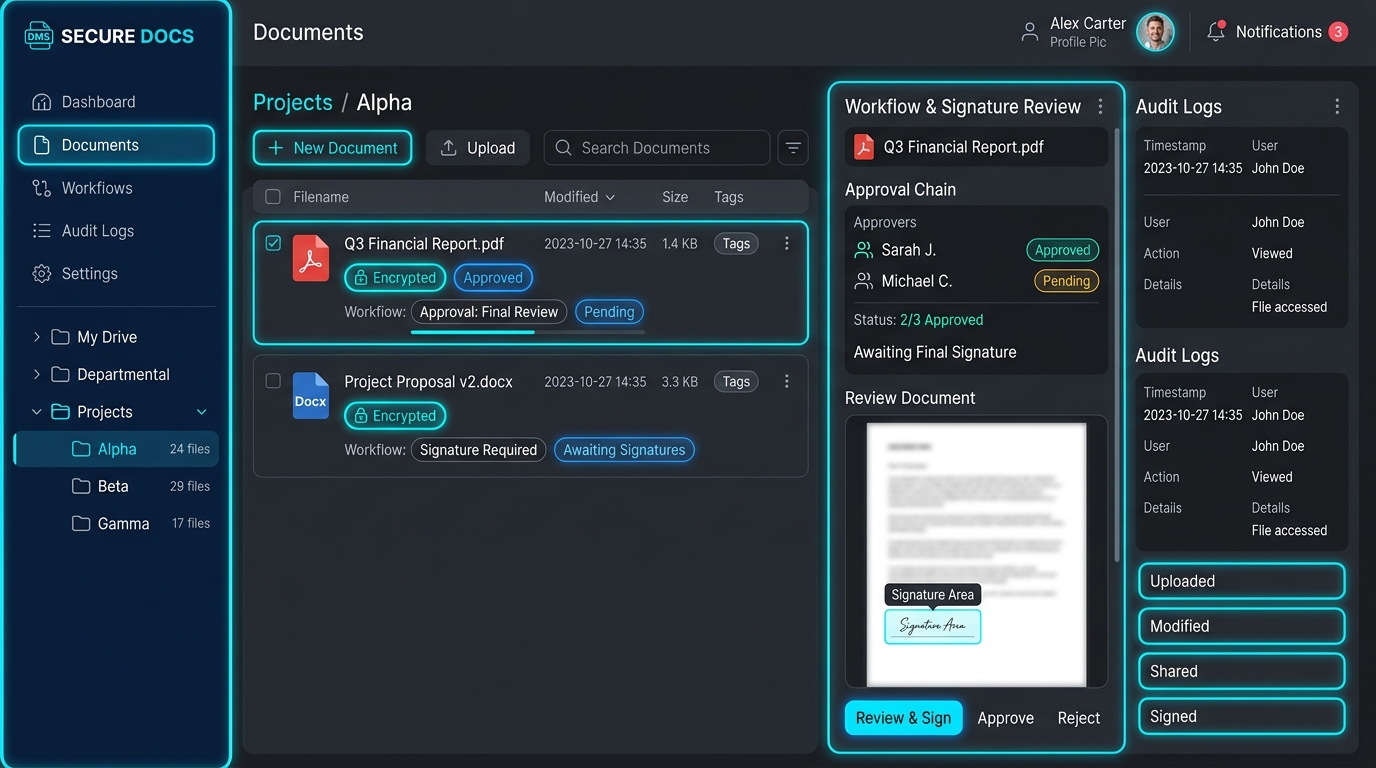
Task: Open Workflow & Signature Review panel menu
Action: [x=1100, y=106]
